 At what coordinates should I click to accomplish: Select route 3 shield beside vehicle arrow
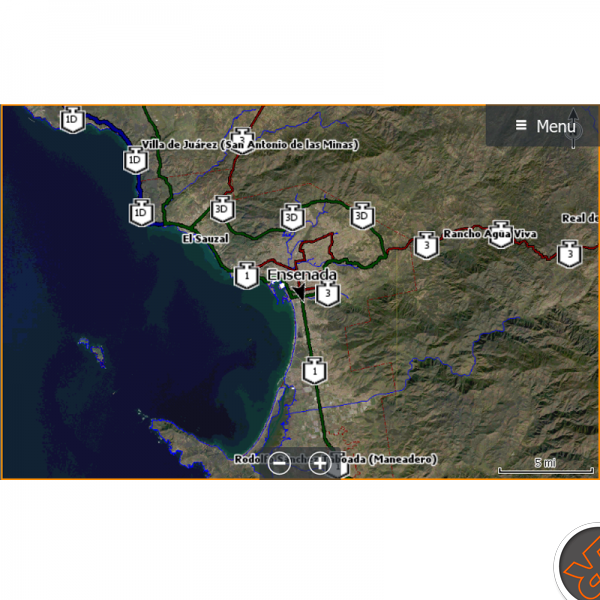[328, 293]
